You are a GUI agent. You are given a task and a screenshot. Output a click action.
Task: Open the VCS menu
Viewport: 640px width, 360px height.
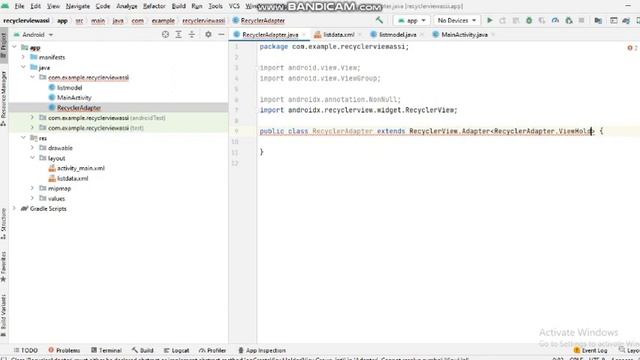point(234,6)
